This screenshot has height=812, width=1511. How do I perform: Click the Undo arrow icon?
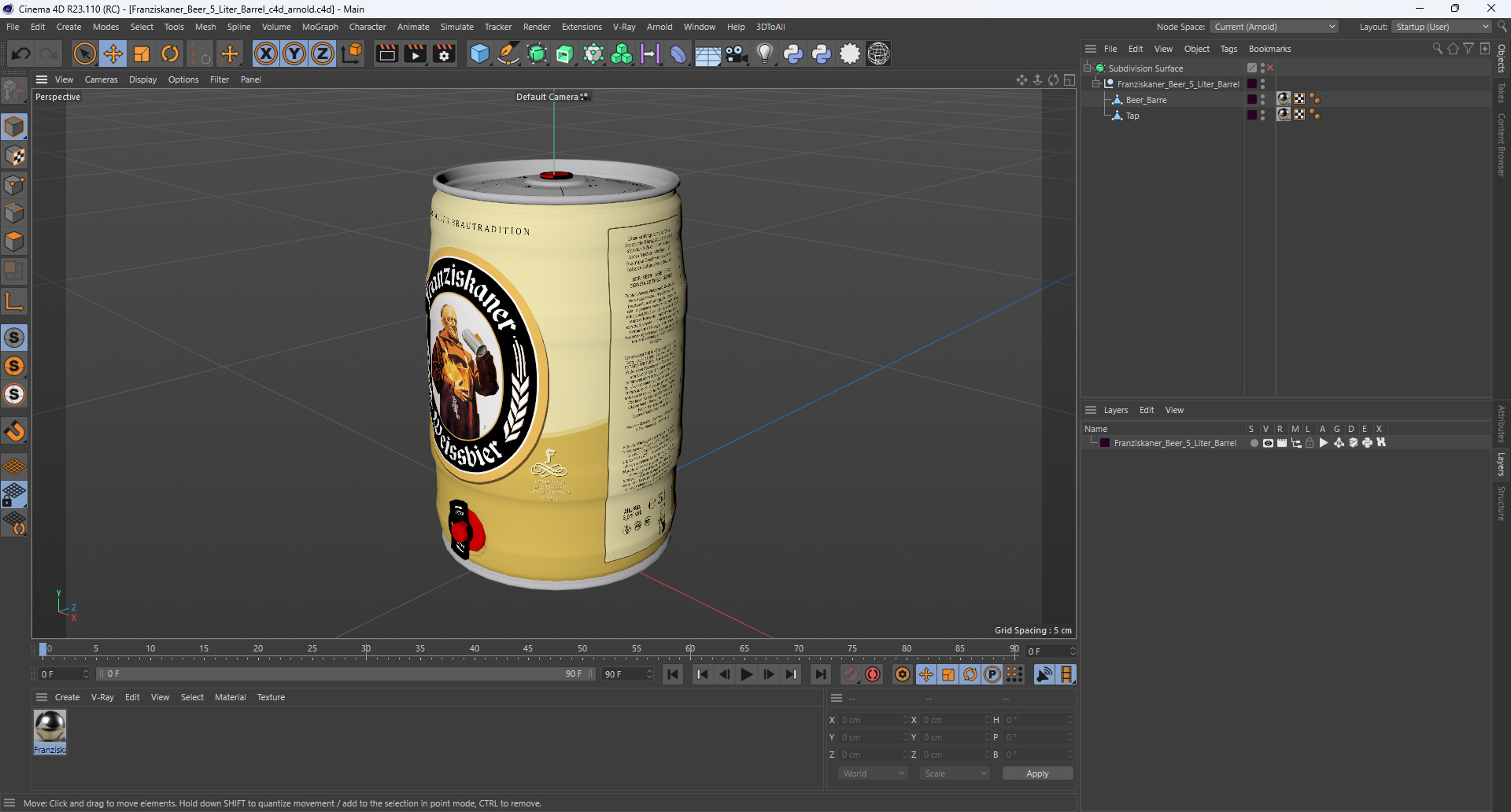tap(21, 54)
